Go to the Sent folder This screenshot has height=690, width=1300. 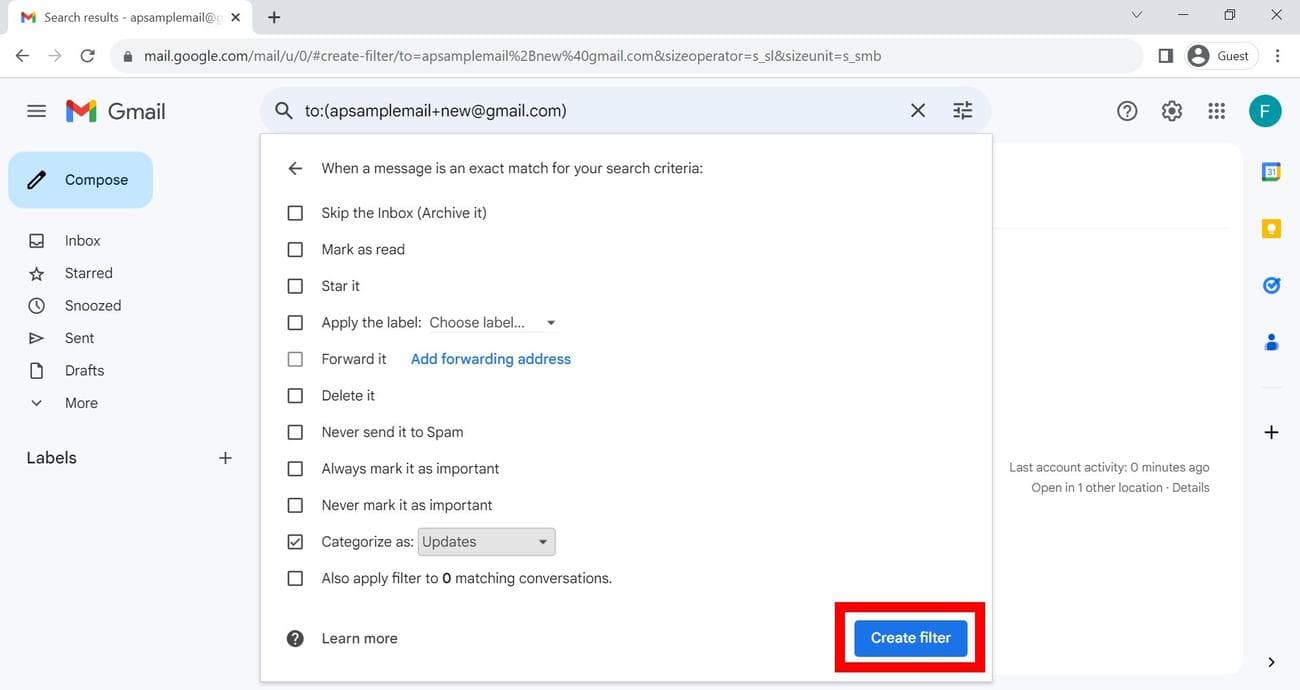(x=79, y=337)
